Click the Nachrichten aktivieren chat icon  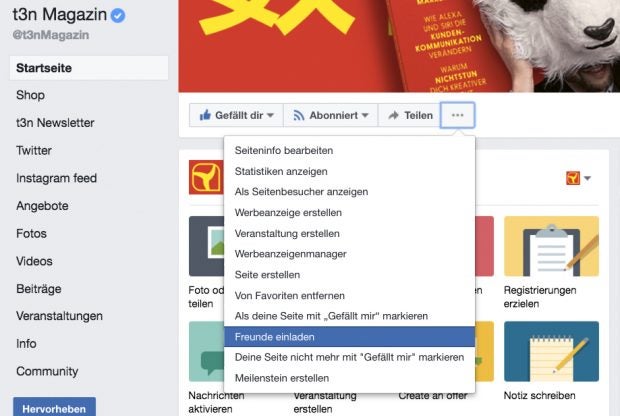206,351
